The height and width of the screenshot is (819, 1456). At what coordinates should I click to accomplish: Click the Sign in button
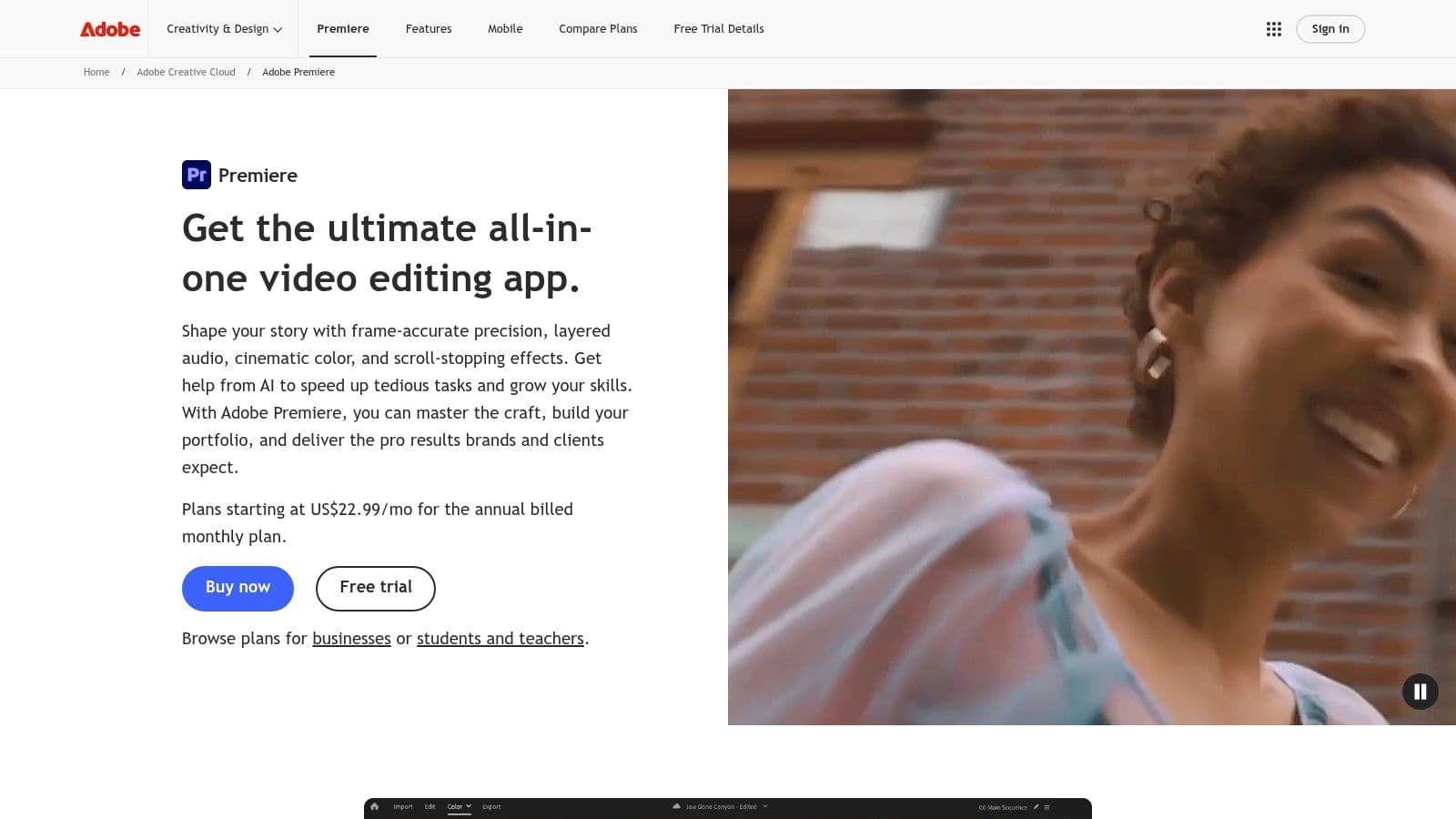[x=1330, y=29]
